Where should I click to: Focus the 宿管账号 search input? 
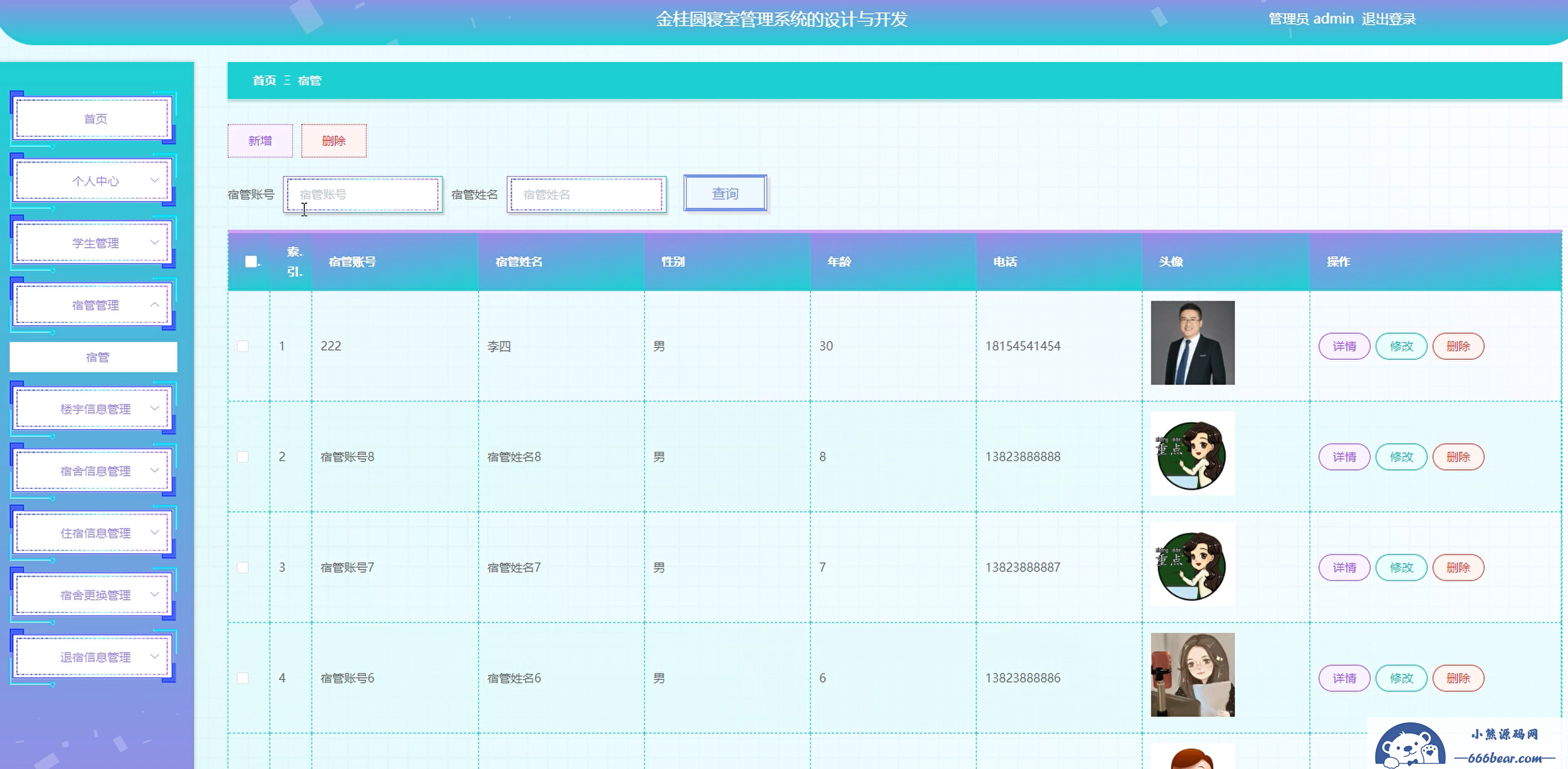[363, 195]
